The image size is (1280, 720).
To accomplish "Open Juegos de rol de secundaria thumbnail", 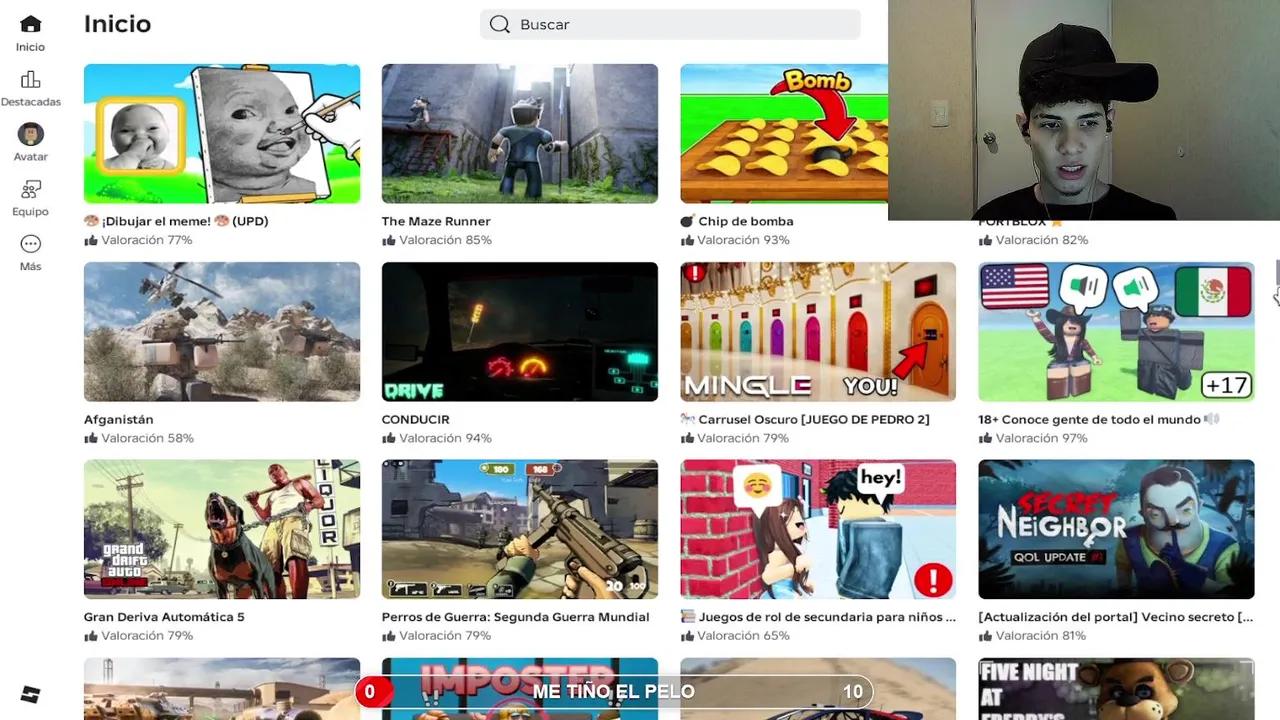I will [x=818, y=529].
